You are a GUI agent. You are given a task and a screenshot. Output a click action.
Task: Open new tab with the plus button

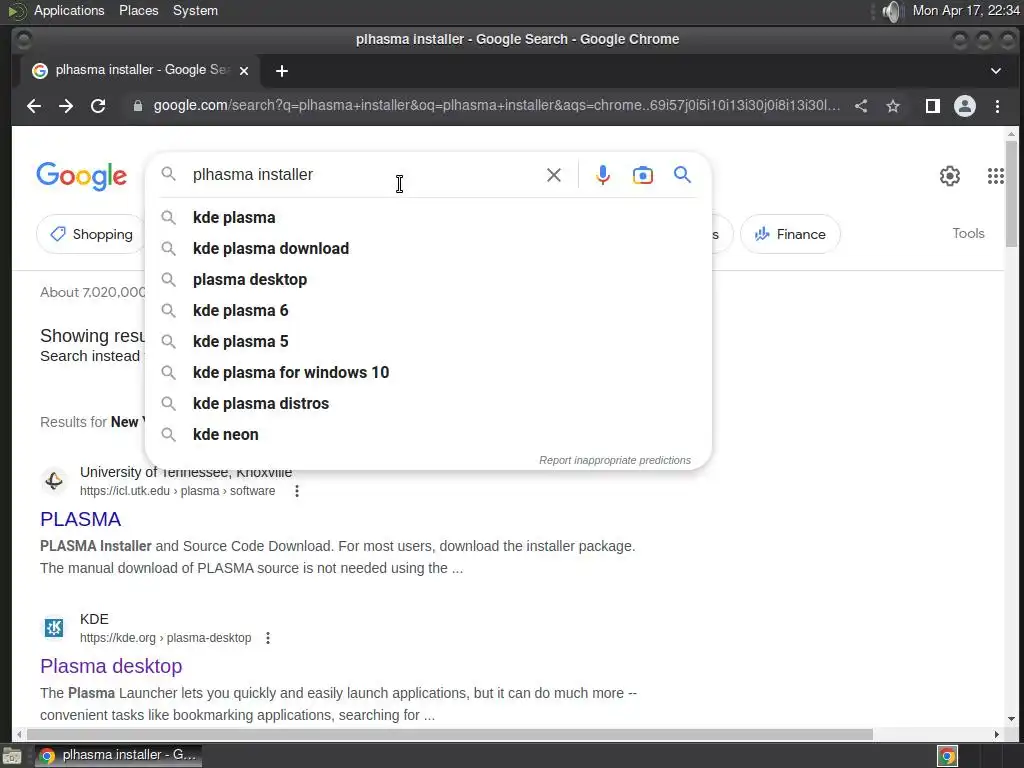coord(281,71)
